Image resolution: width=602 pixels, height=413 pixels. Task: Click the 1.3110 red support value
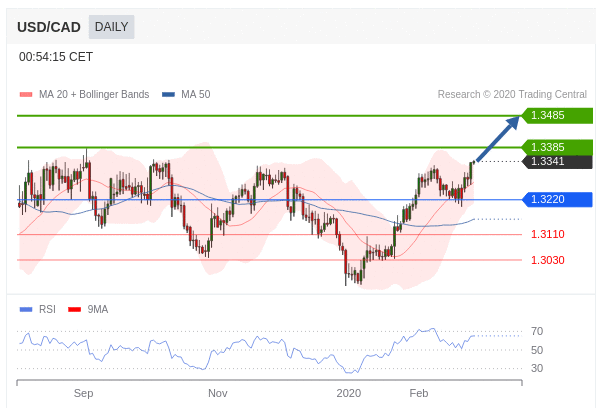pos(547,234)
